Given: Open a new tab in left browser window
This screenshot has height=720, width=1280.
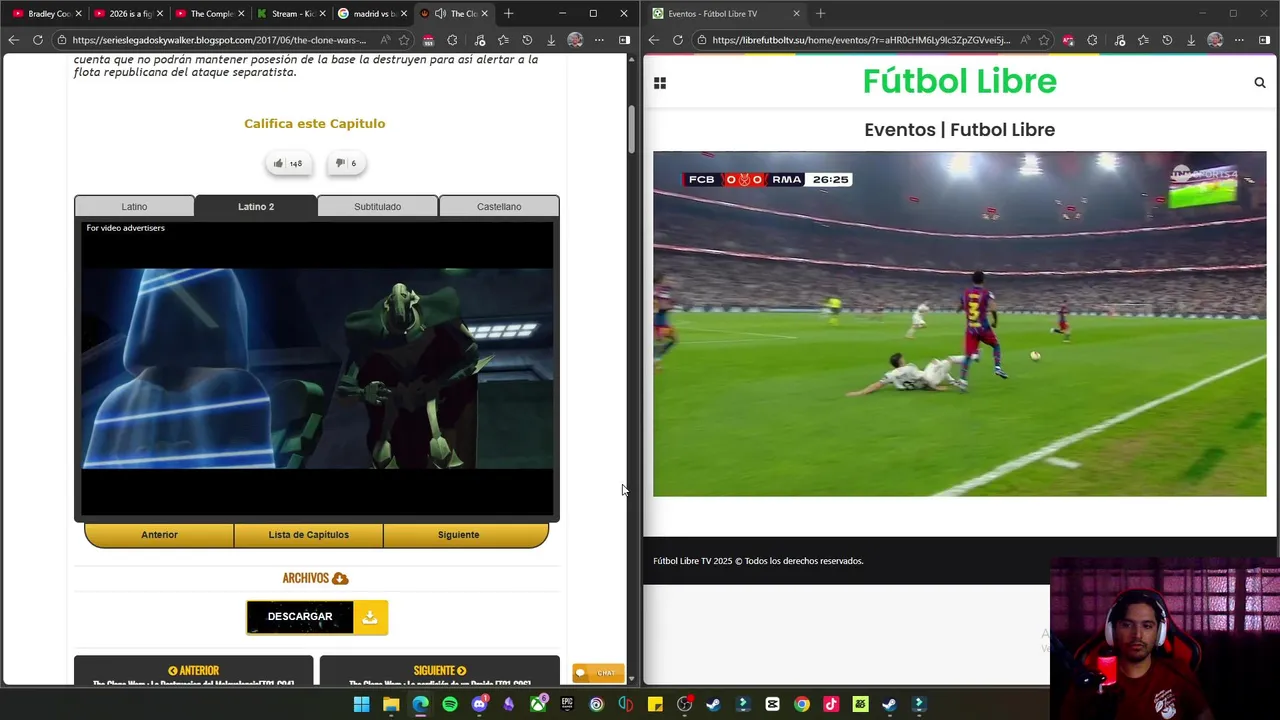Looking at the screenshot, I should [x=508, y=13].
